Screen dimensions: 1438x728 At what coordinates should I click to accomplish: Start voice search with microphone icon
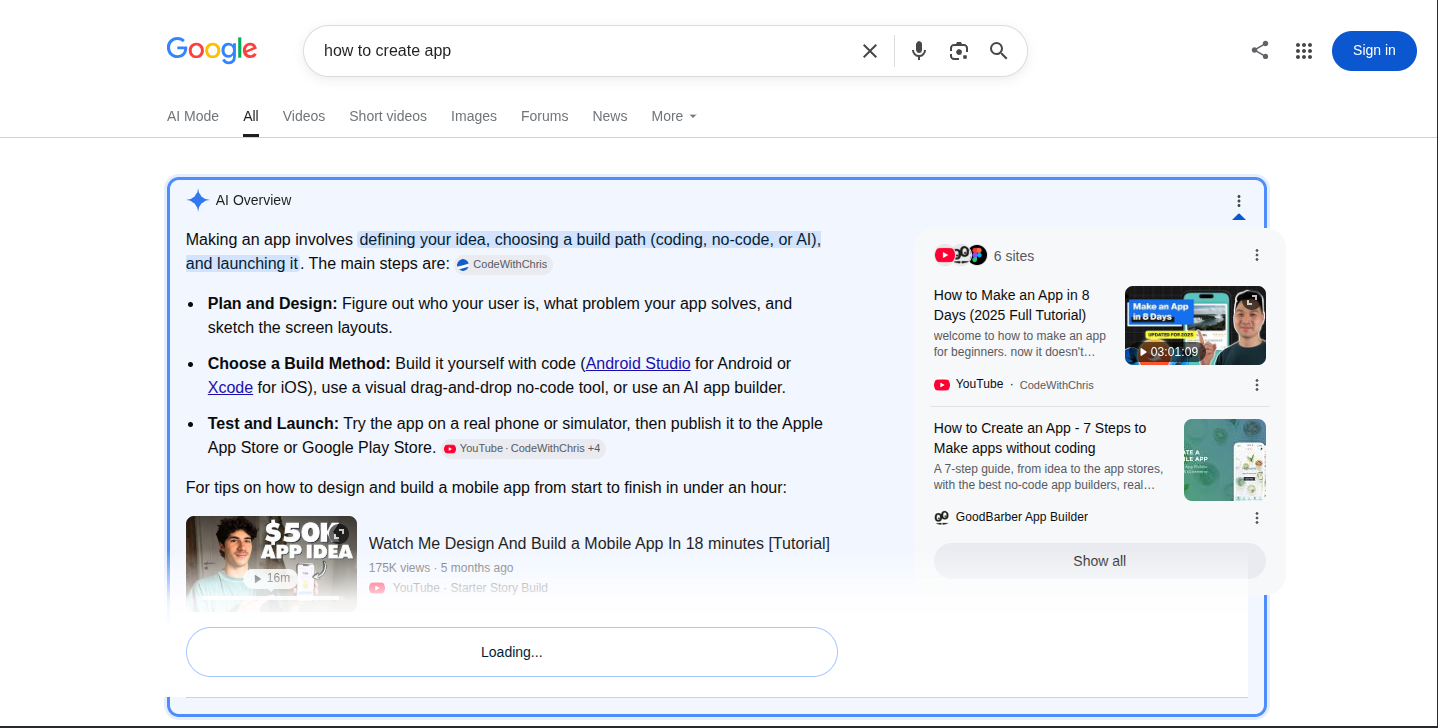coord(919,51)
